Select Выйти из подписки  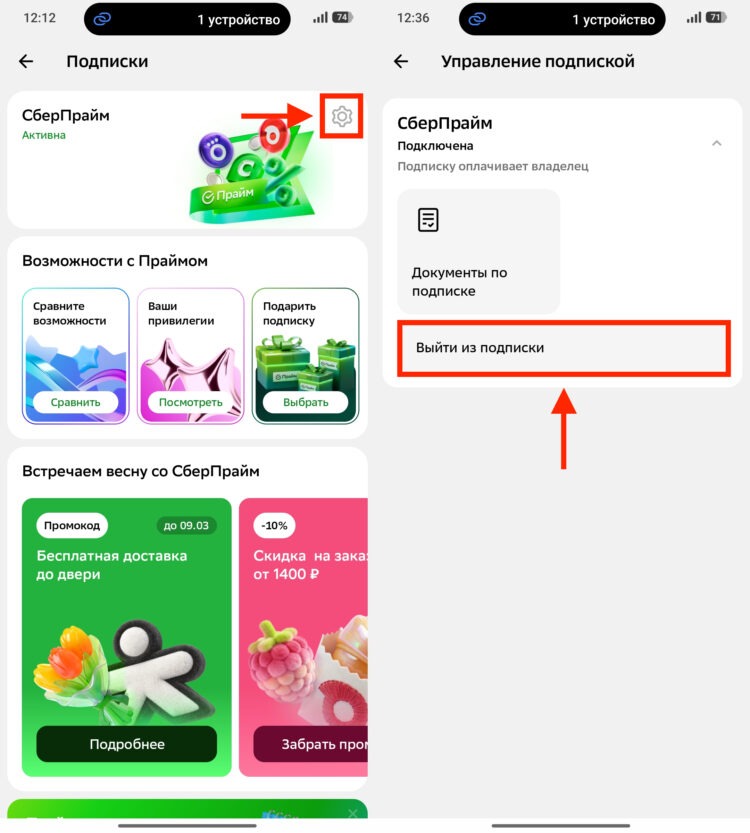point(564,348)
